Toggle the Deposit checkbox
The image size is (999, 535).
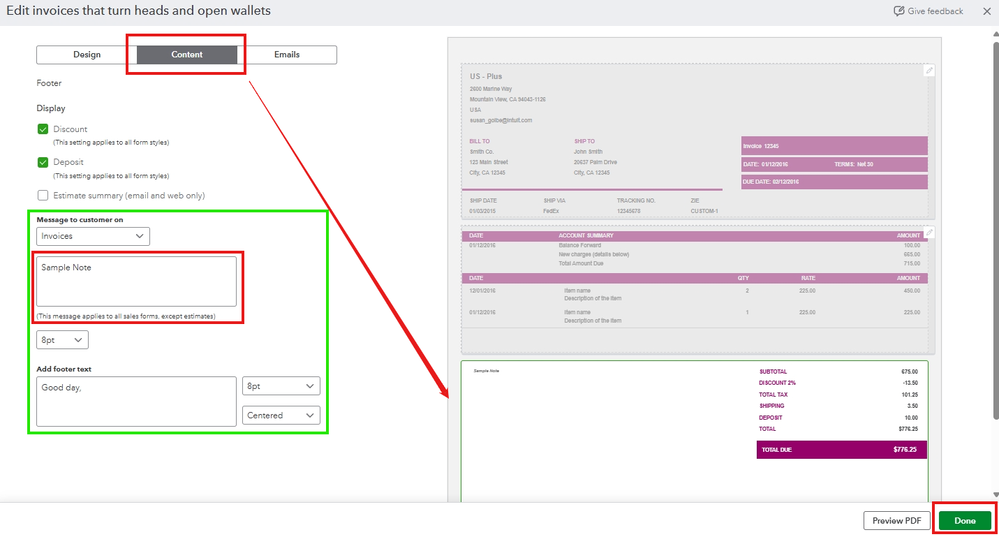click(x=43, y=162)
